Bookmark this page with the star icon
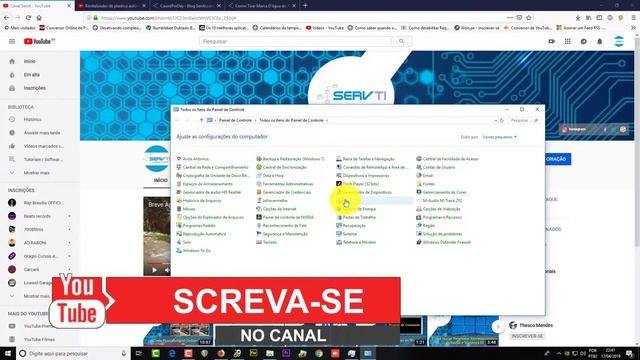 tap(529, 18)
